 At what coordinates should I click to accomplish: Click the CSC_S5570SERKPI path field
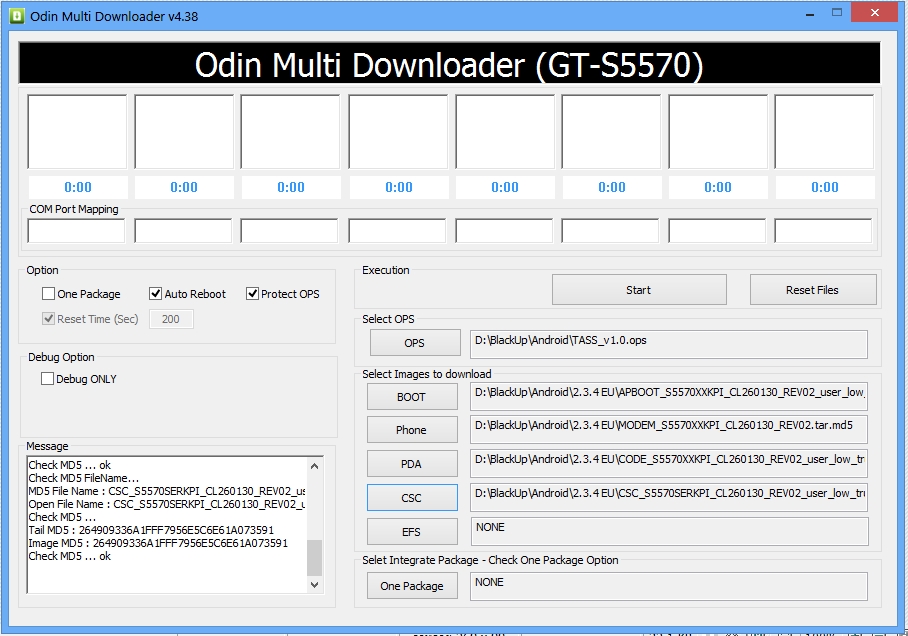click(x=669, y=497)
